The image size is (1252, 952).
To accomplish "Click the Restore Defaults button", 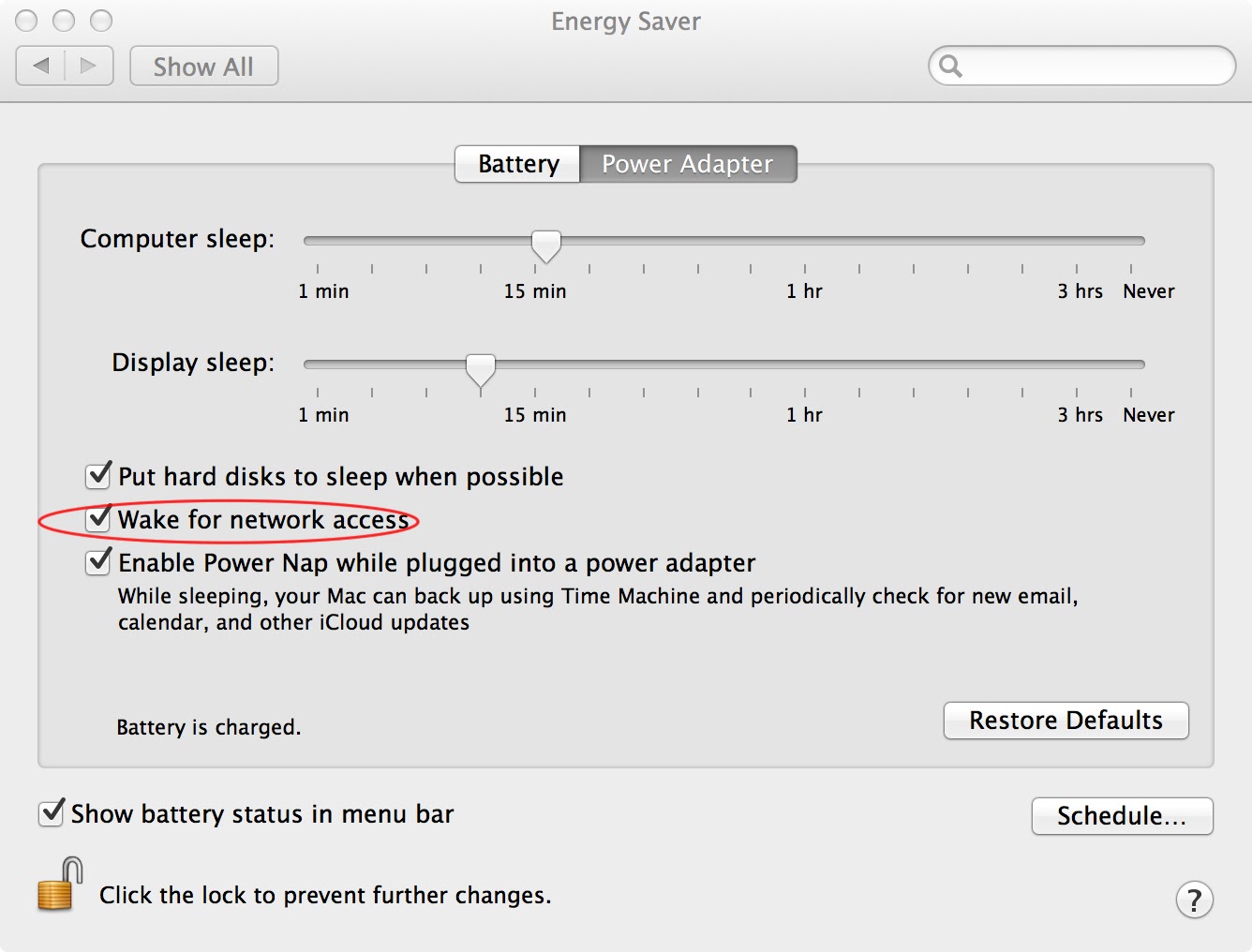I will coord(1065,721).
